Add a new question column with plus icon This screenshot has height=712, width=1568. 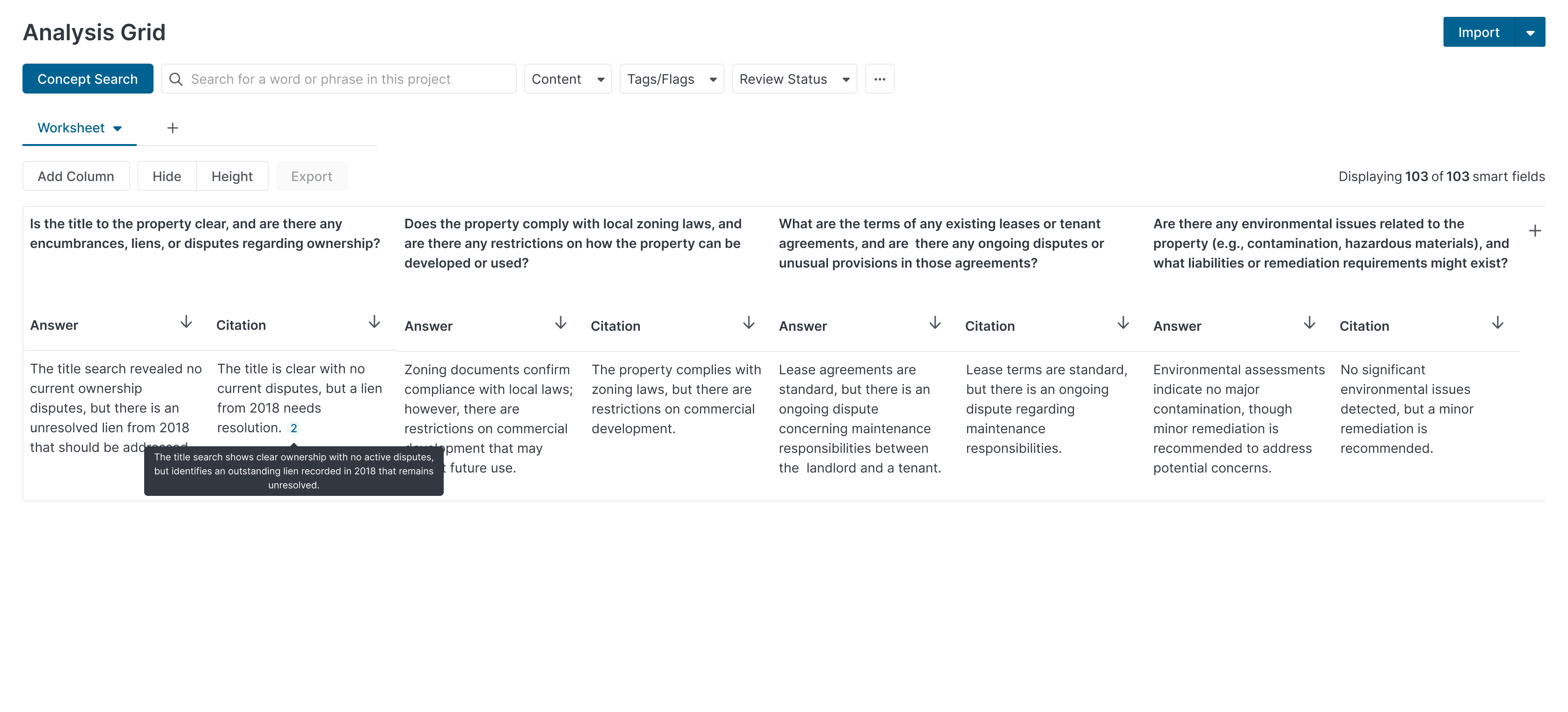point(1534,231)
